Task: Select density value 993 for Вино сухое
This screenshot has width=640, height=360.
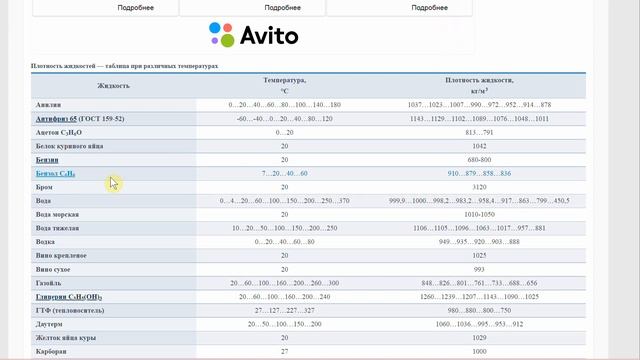Action: click(x=479, y=269)
